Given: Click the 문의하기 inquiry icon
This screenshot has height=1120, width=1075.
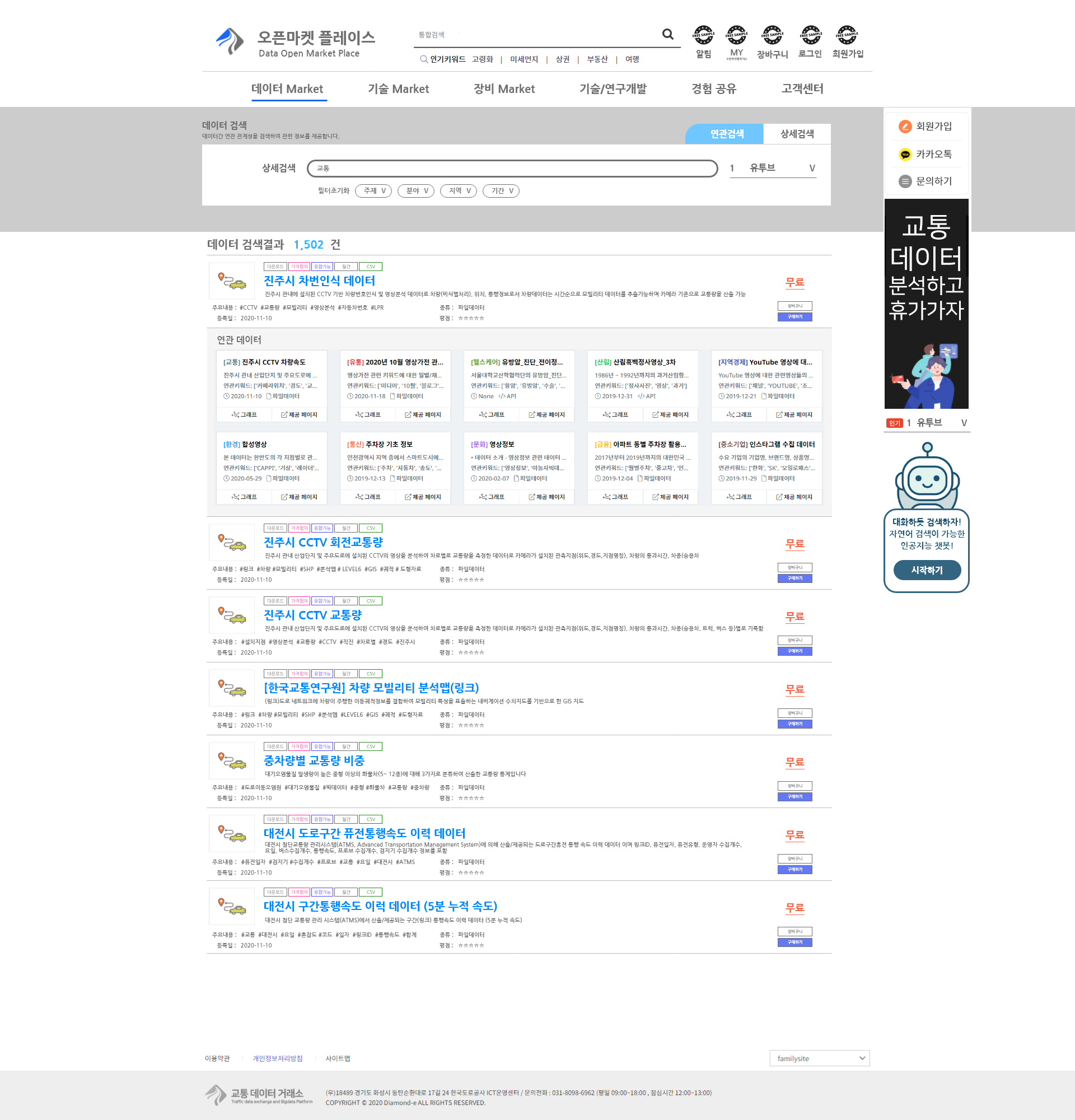Looking at the screenshot, I should click(905, 181).
